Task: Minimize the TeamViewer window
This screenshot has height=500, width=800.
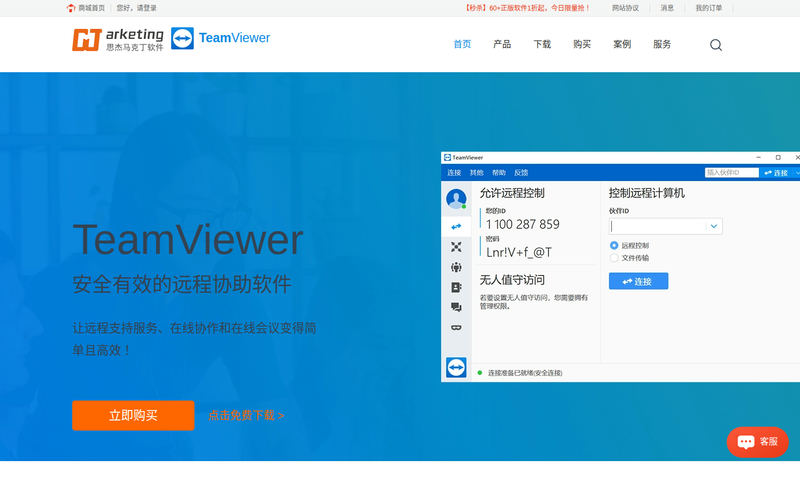Action: 758,158
